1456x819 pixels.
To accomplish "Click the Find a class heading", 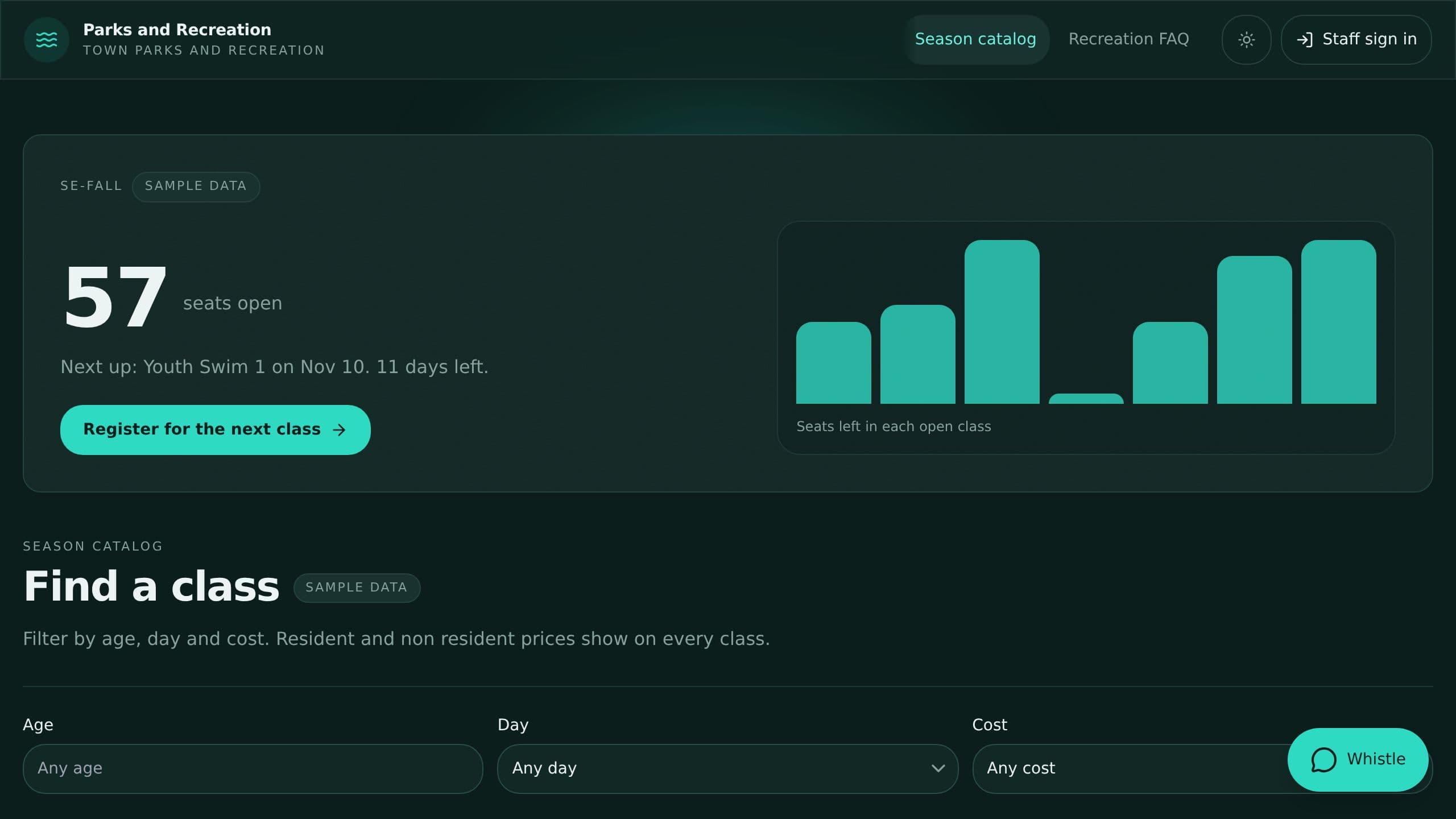I will click(151, 586).
